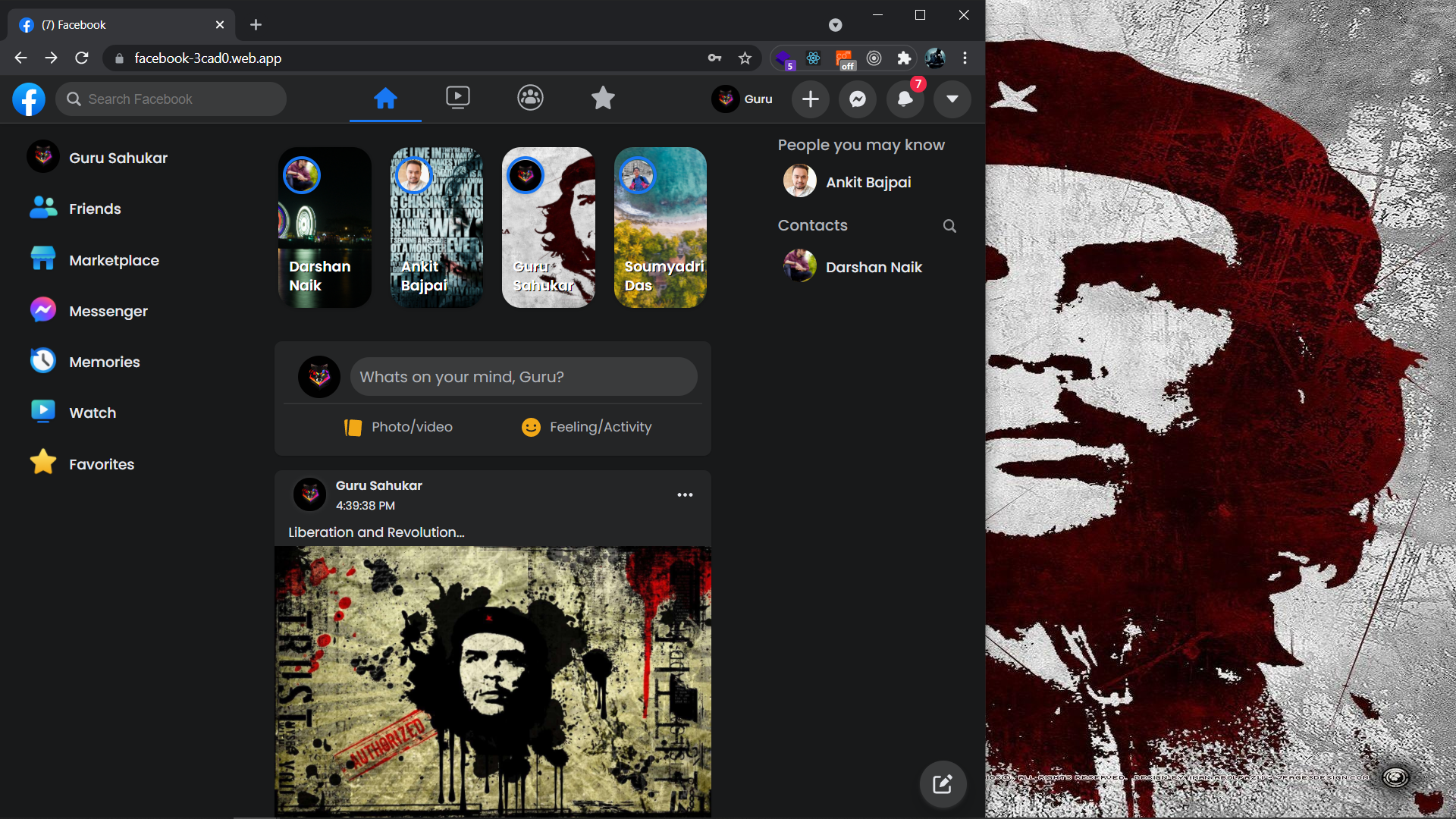This screenshot has height=819, width=1456.
Task: Focus the Search Facebook field
Action: coord(171,99)
